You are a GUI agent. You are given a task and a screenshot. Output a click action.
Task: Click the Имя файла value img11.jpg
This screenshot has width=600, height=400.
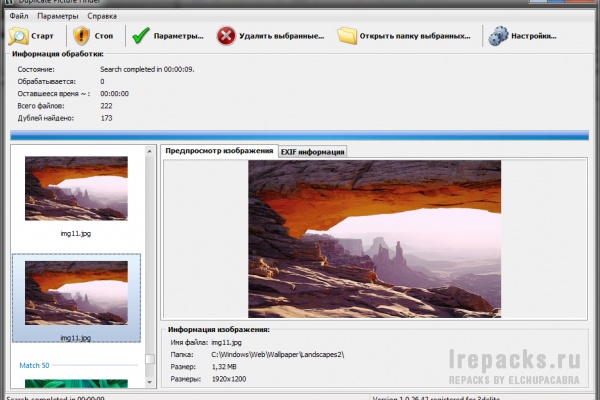tap(227, 343)
